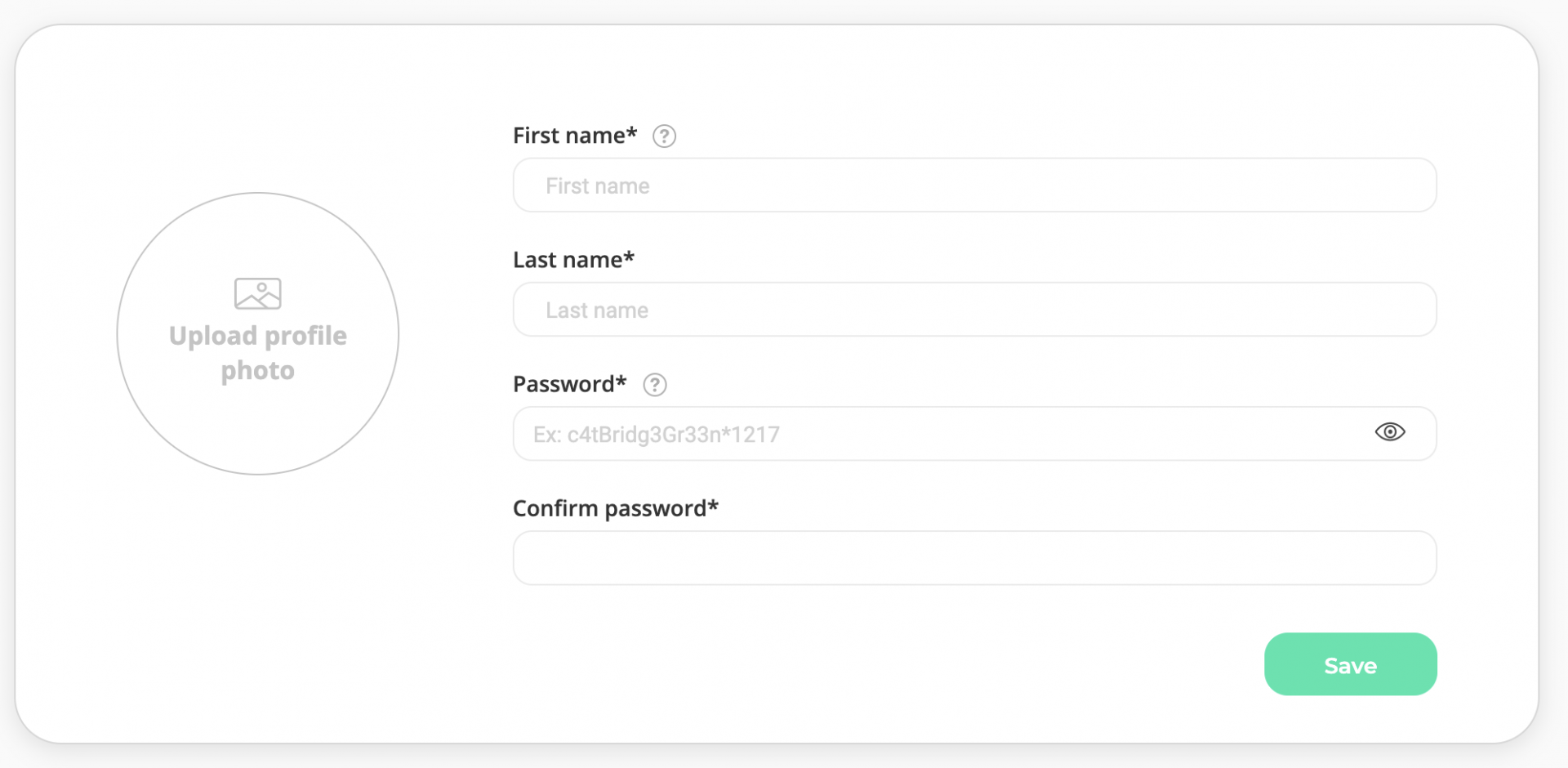Click the "Confirm password*" field label

(615, 508)
